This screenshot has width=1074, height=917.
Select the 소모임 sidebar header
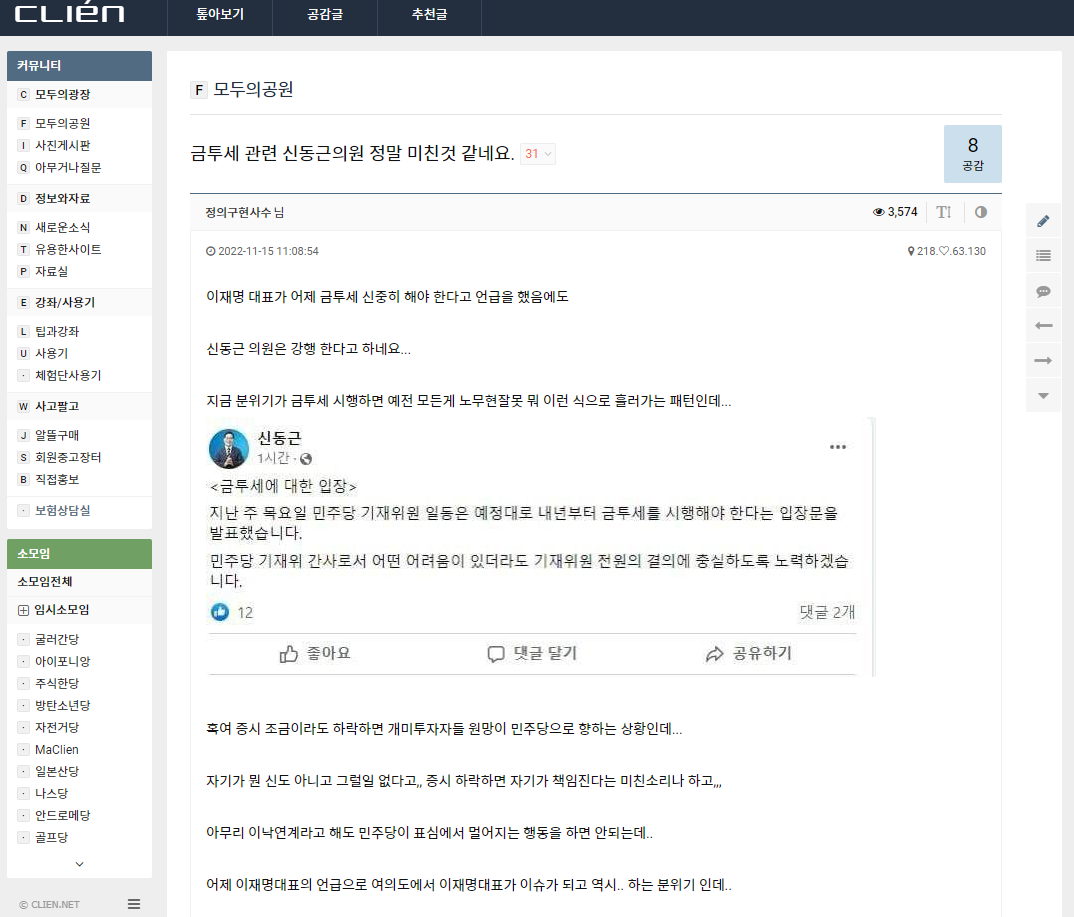point(79,553)
